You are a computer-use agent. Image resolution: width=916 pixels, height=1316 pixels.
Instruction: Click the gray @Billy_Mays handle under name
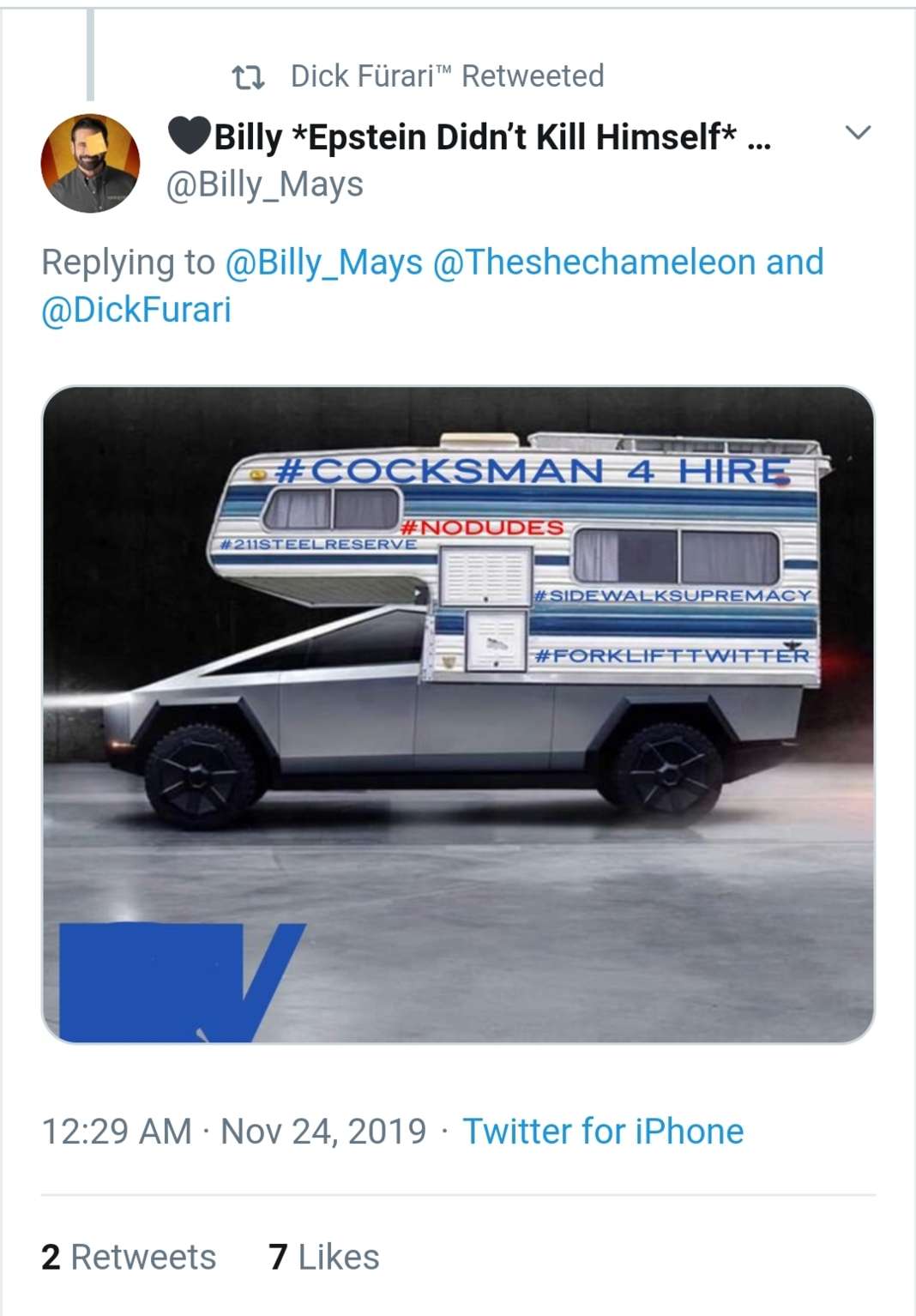pyautogui.click(x=265, y=184)
